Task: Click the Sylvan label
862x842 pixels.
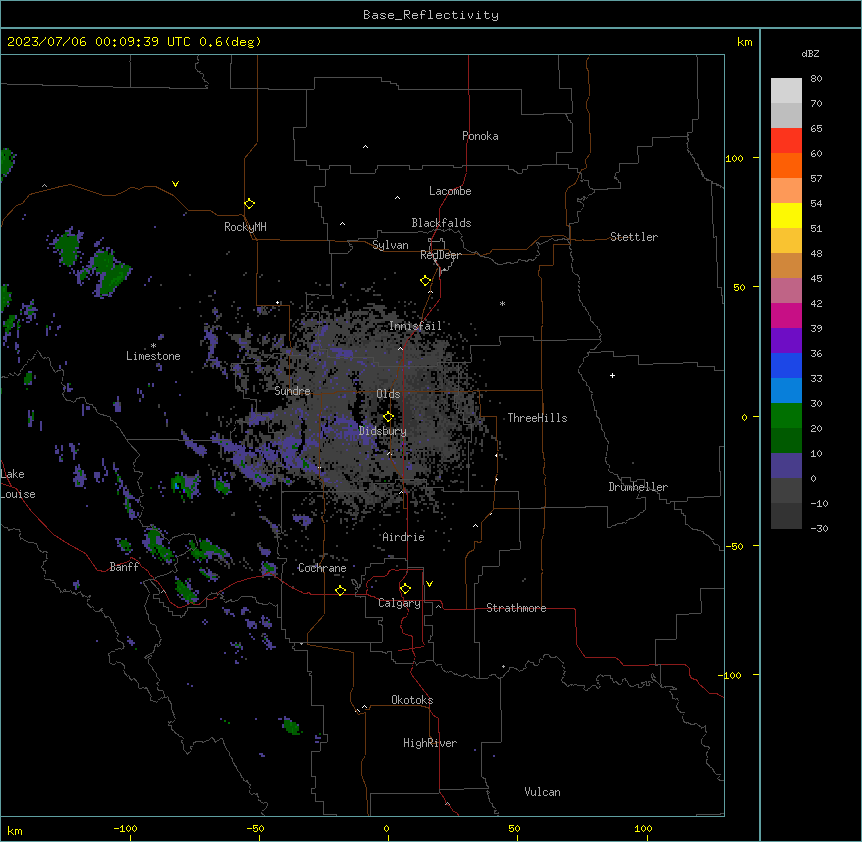Action: tap(390, 245)
